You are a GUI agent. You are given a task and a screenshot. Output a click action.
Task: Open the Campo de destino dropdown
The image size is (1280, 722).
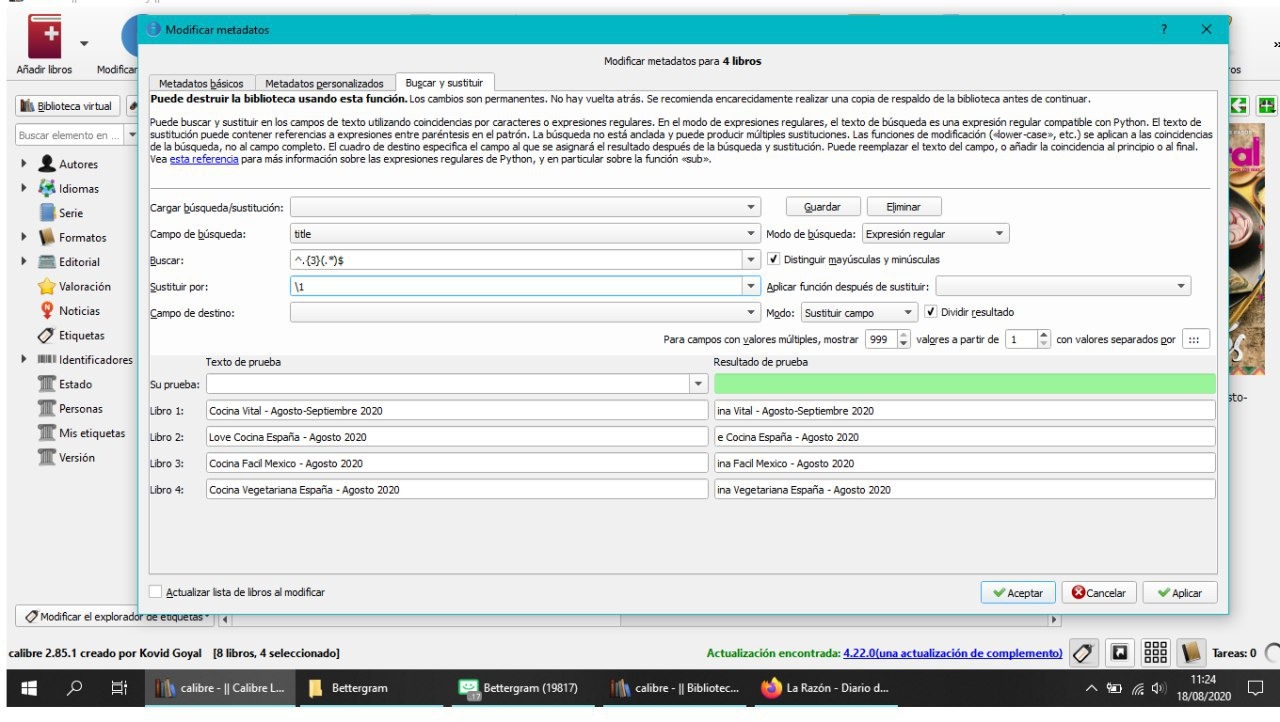[526, 313]
